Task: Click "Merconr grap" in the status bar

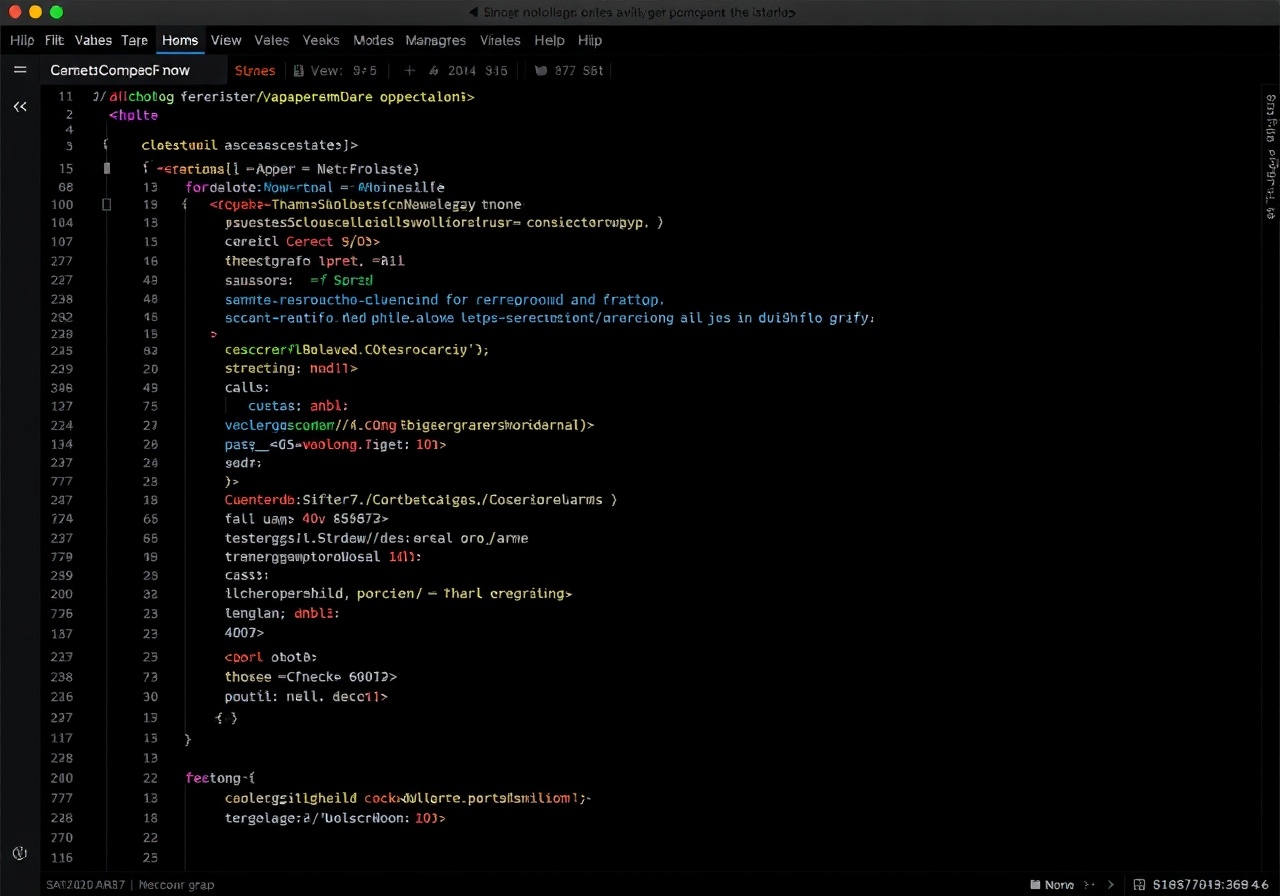Action: [176, 885]
